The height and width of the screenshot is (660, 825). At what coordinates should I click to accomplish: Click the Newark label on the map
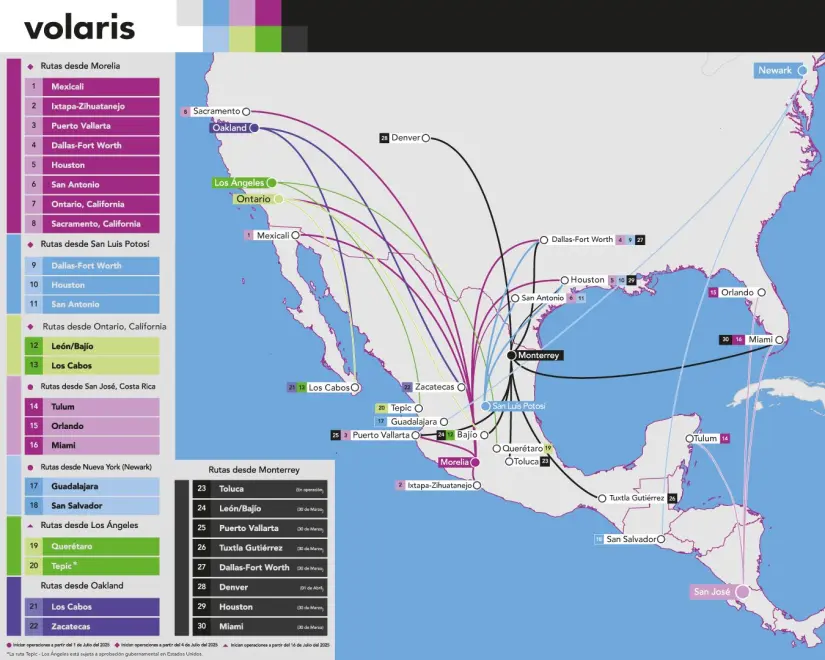pyautogui.click(x=775, y=71)
